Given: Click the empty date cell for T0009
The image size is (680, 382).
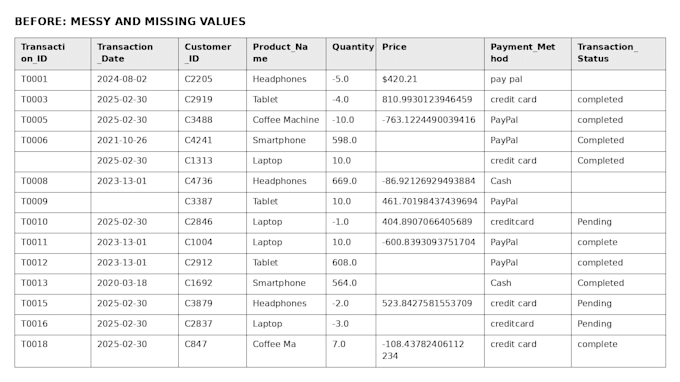Looking at the screenshot, I should pos(134,202).
